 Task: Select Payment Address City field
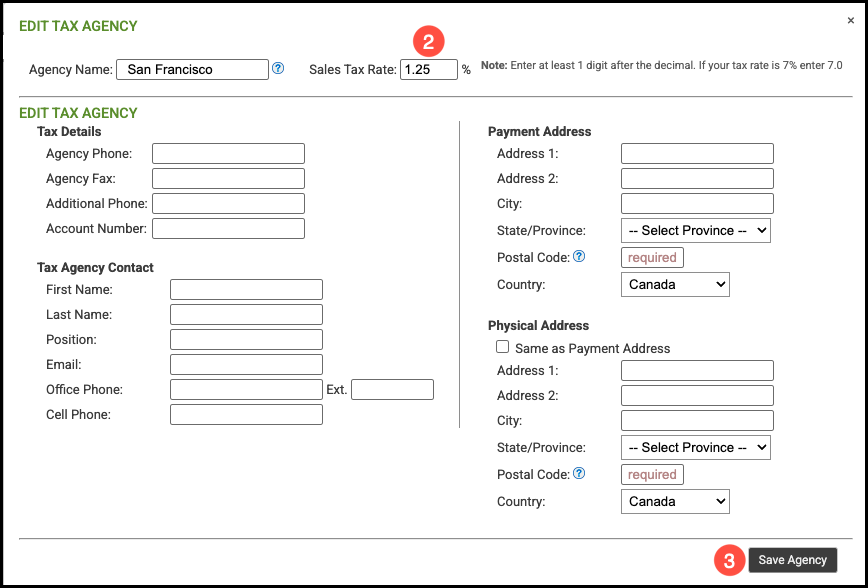pyautogui.click(x=698, y=203)
